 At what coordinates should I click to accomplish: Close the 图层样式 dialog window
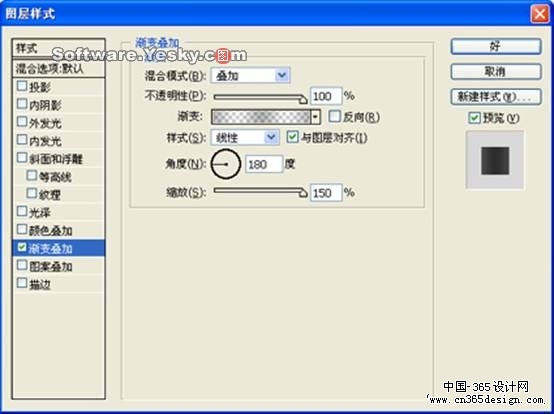pos(540,14)
